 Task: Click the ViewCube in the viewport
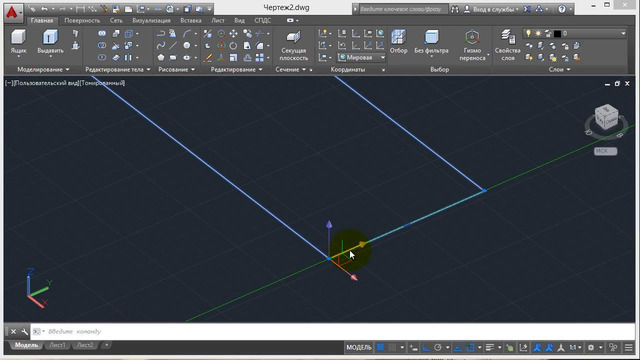[x=606, y=117]
